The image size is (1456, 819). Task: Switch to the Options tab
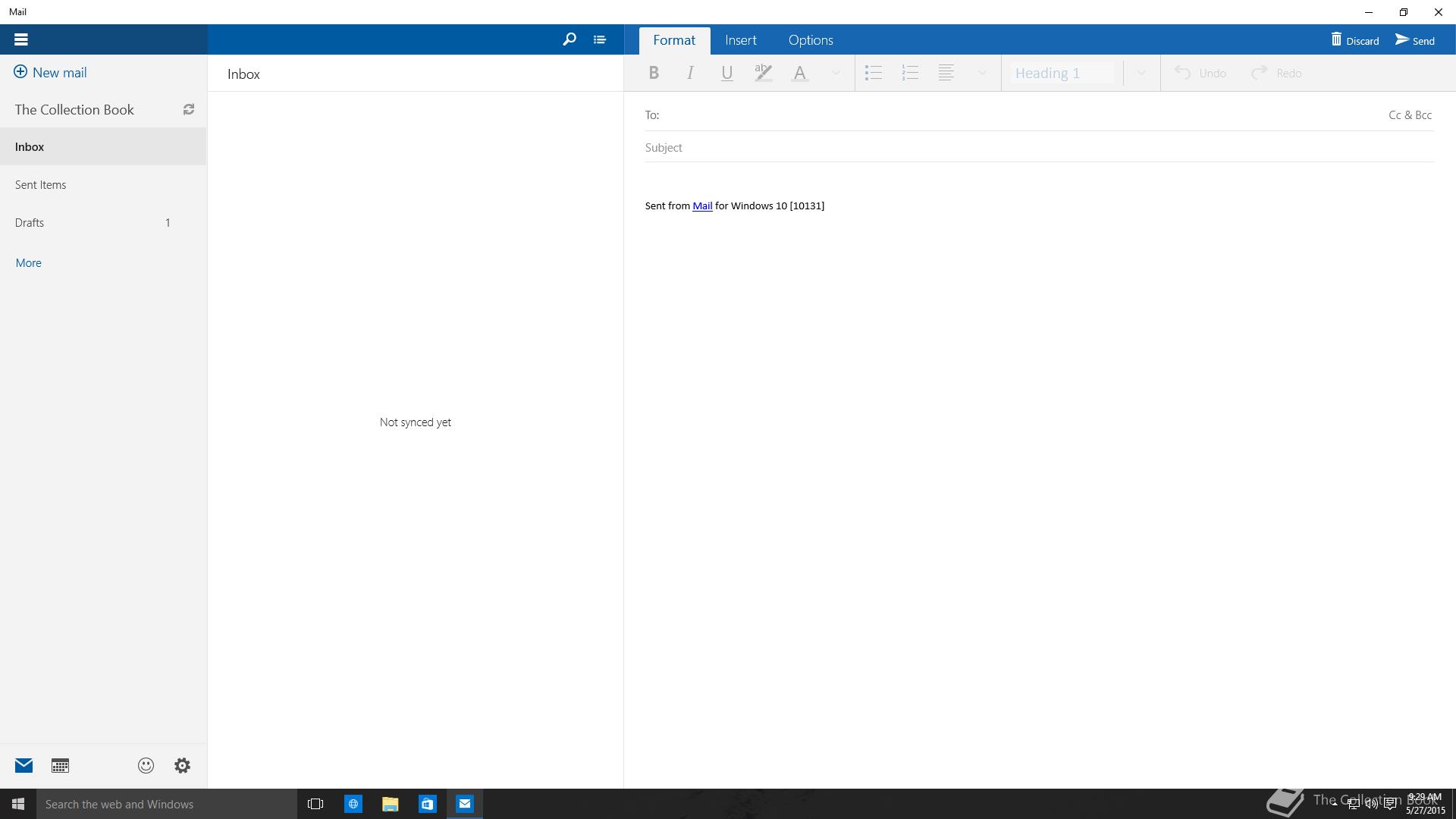(810, 40)
